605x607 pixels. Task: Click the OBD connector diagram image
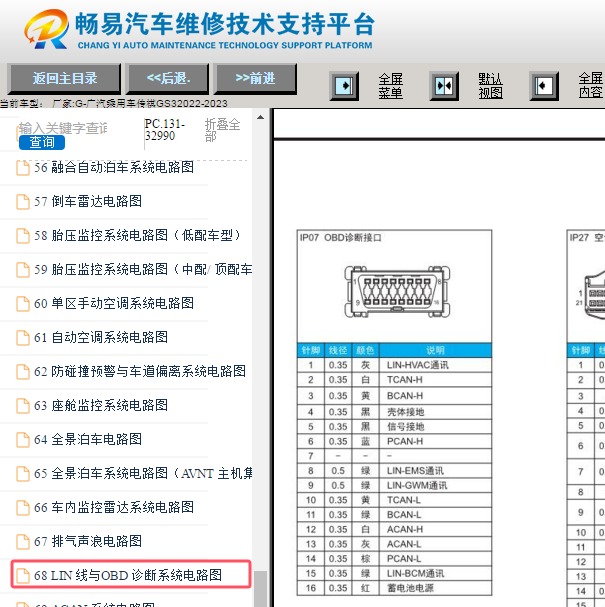coord(397,291)
